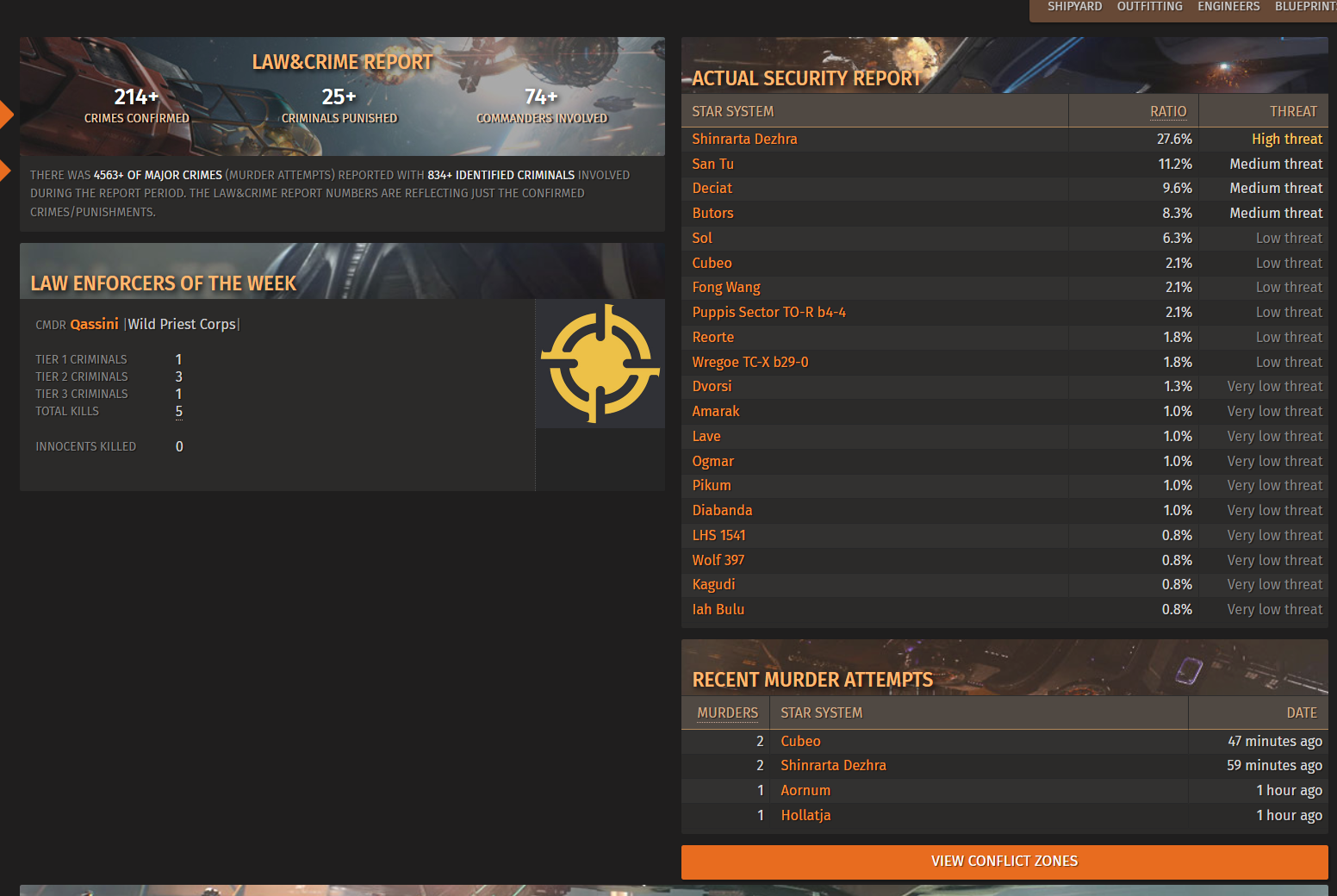Open the Aornum star system link

click(805, 790)
